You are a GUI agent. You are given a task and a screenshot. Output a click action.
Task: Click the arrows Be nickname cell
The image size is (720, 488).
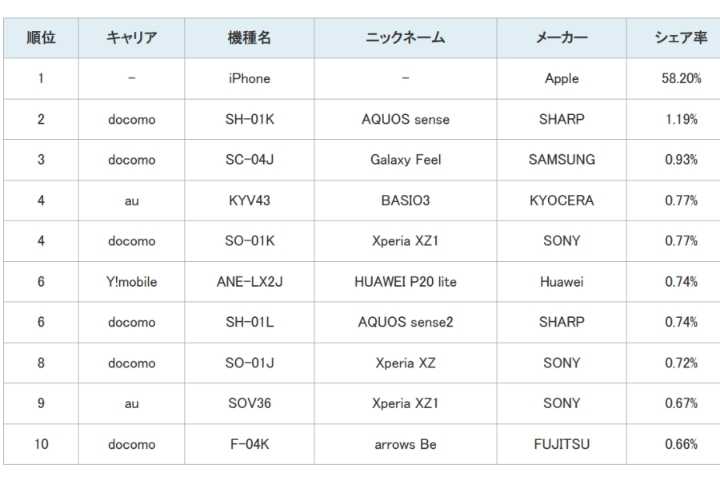[x=405, y=444]
